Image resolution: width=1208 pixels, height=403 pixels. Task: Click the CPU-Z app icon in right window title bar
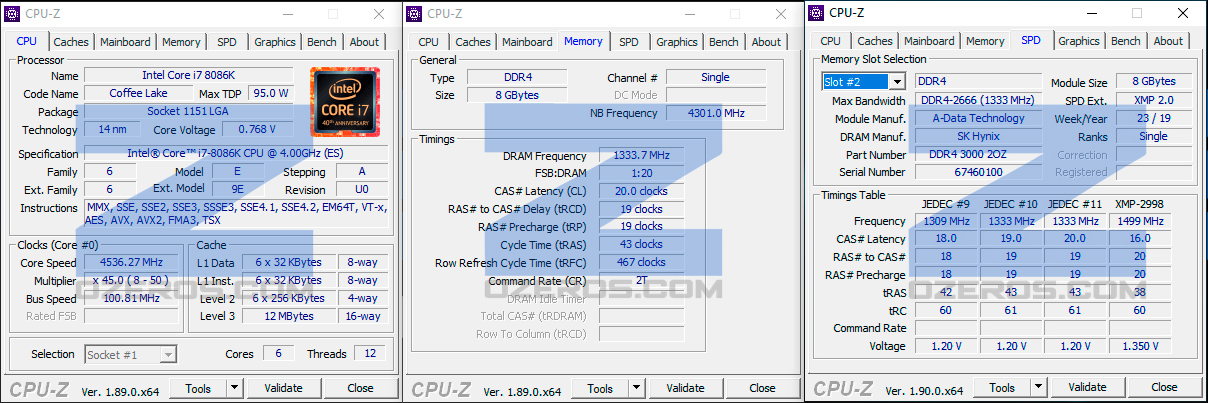816,13
